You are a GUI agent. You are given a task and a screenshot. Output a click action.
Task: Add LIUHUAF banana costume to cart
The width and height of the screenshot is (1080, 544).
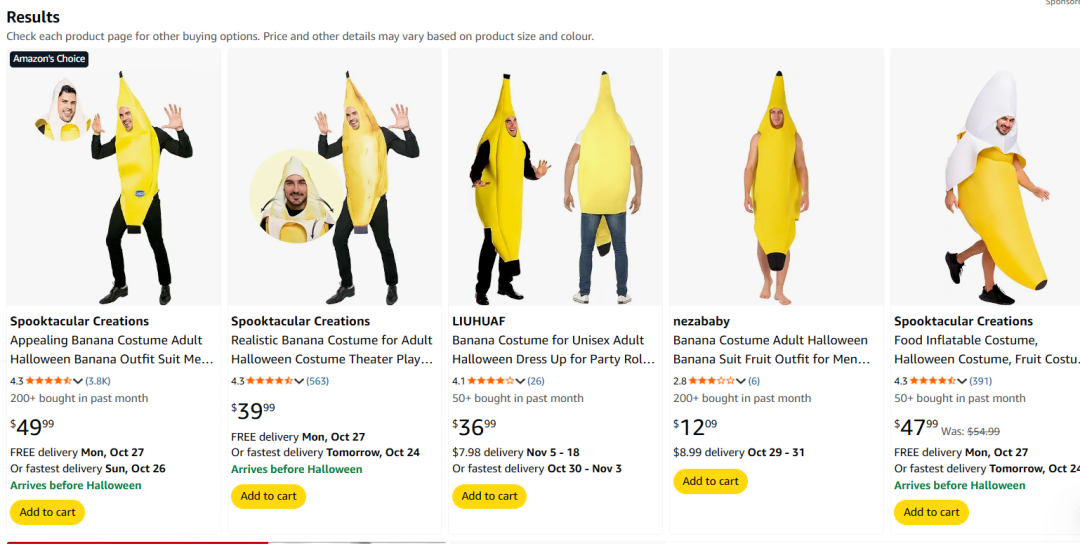[489, 496]
